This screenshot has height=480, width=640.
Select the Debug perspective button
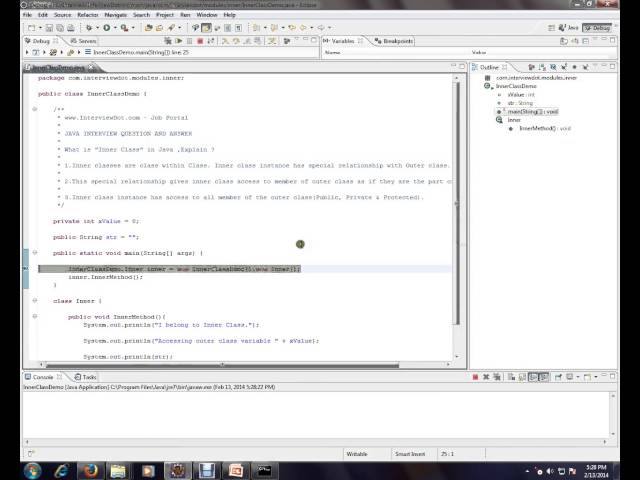tap(597, 28)
